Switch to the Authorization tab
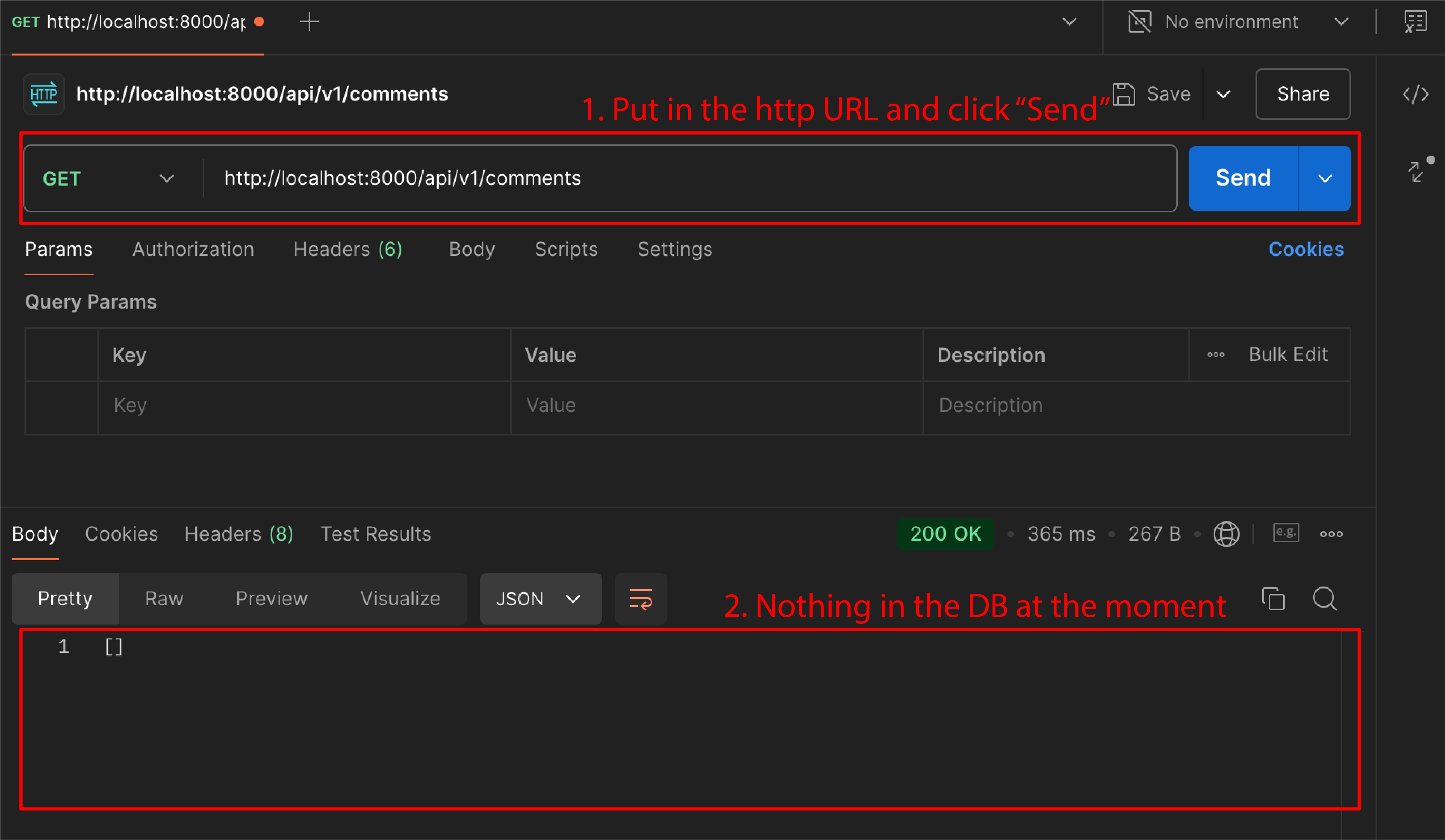 193,249
